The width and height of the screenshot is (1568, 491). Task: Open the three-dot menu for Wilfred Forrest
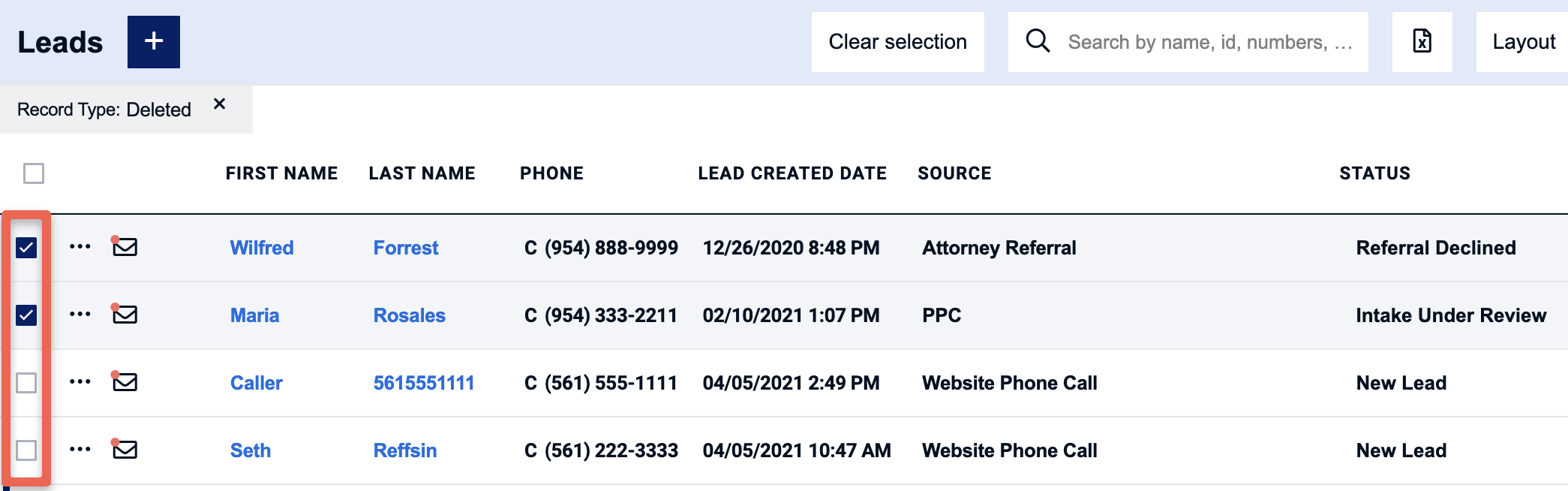[x=80, y=246]
